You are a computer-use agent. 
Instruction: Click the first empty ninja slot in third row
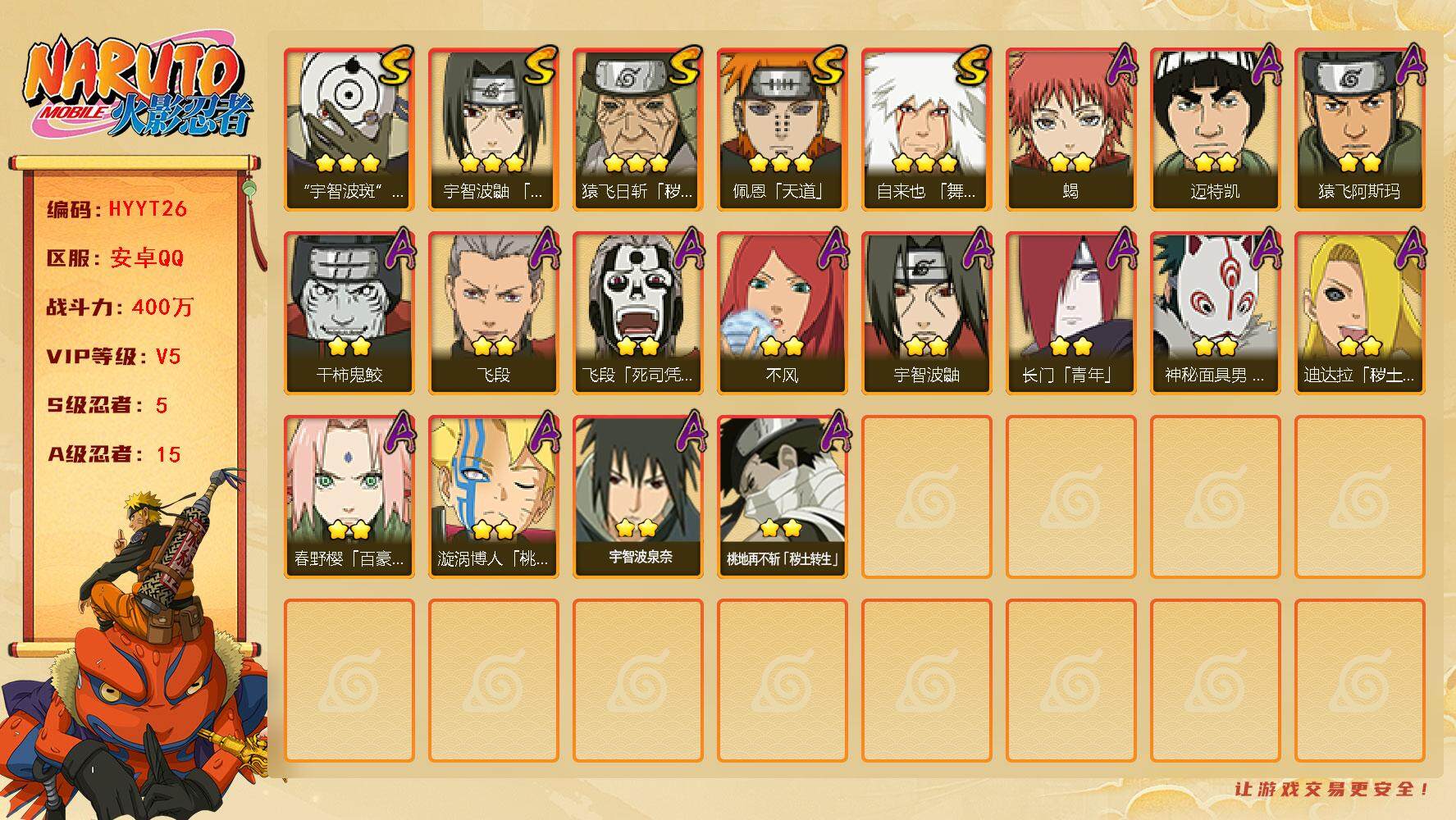tap(926, 497)
